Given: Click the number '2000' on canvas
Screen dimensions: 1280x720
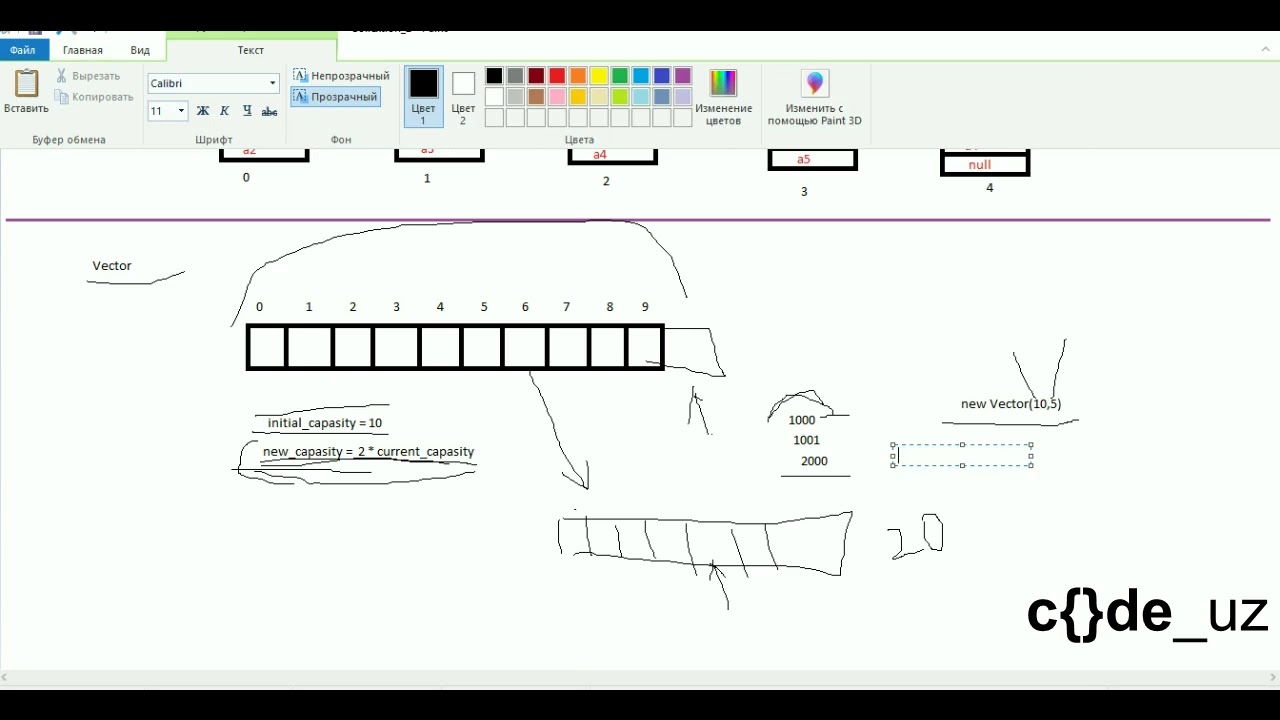Looking at the screenshot, I should point(814,462).
